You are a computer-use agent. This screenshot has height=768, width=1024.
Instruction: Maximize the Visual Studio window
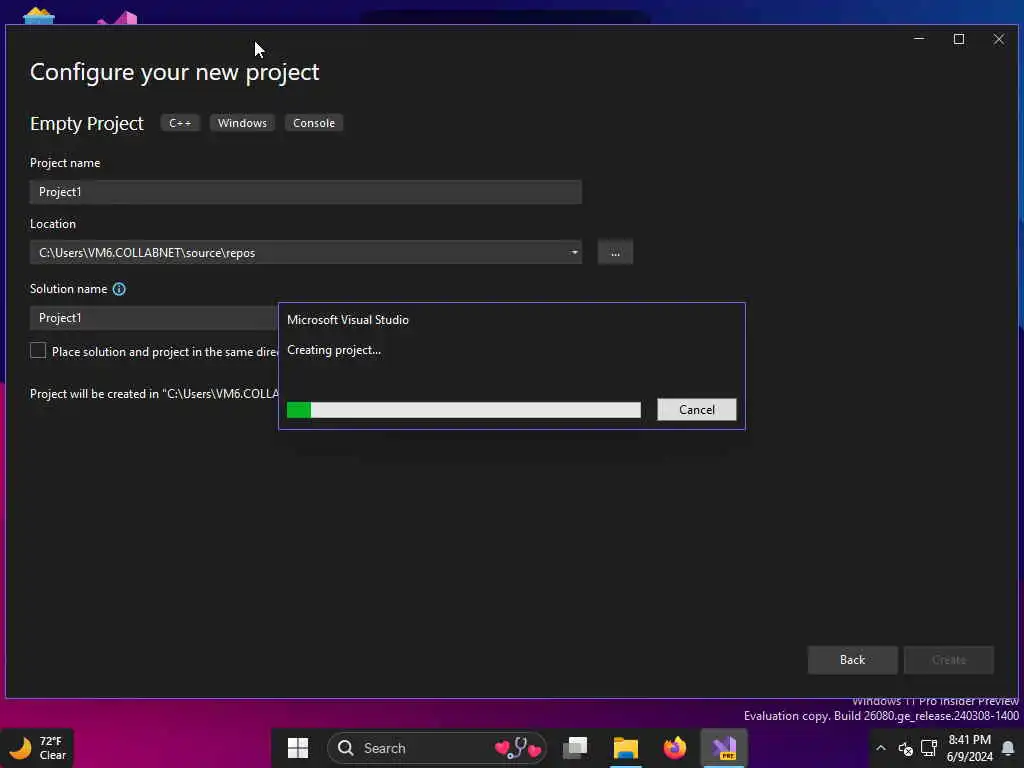coord(959,39)
